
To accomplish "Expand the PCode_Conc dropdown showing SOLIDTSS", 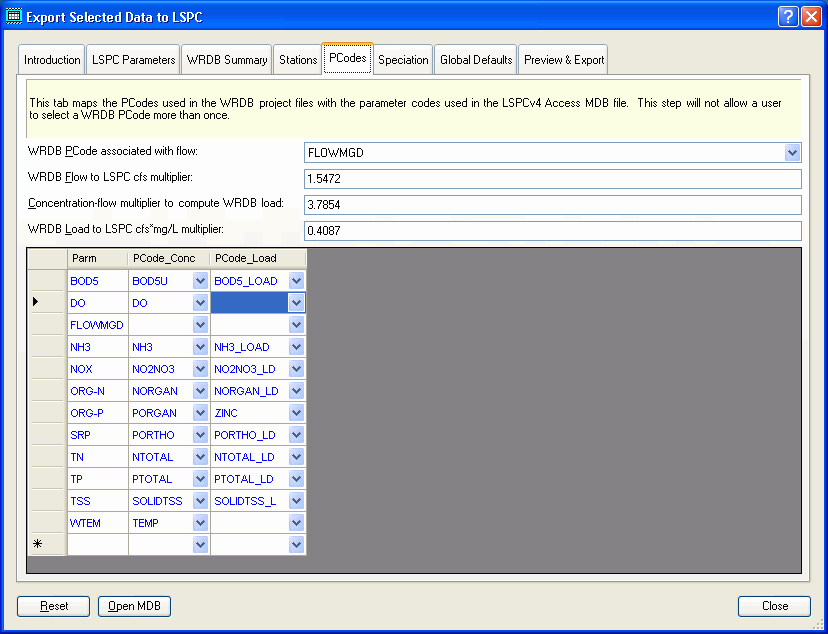I will click(198, 500).
